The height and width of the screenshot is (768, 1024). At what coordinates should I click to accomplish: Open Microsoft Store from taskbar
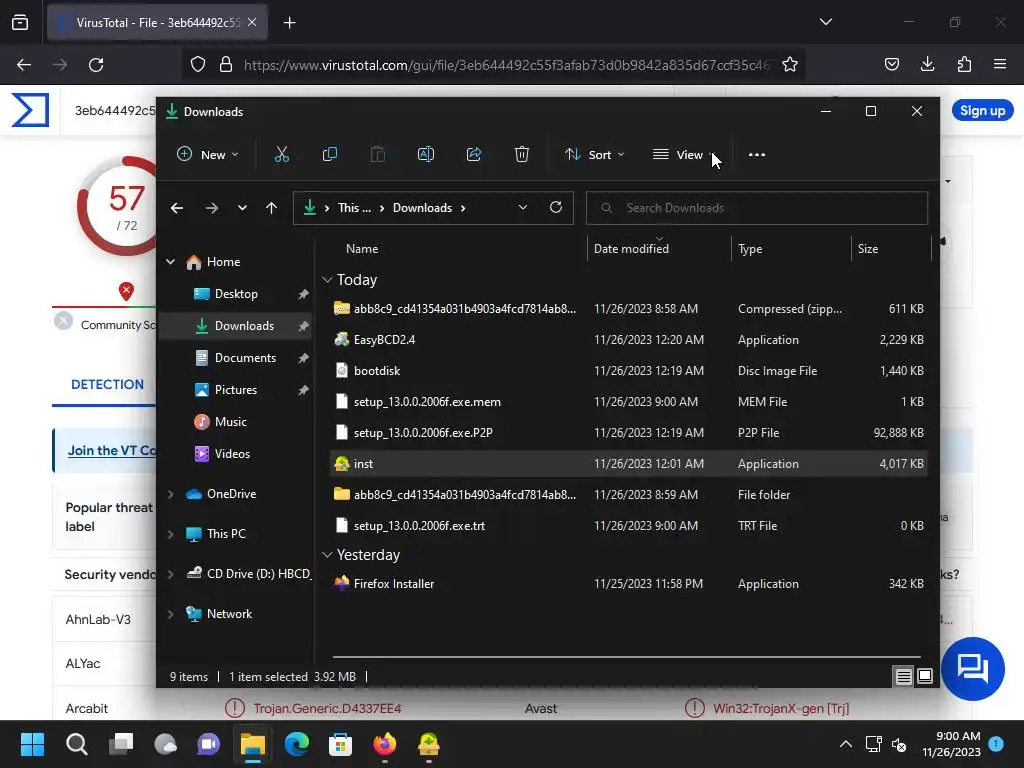click(x=340, y=744)
